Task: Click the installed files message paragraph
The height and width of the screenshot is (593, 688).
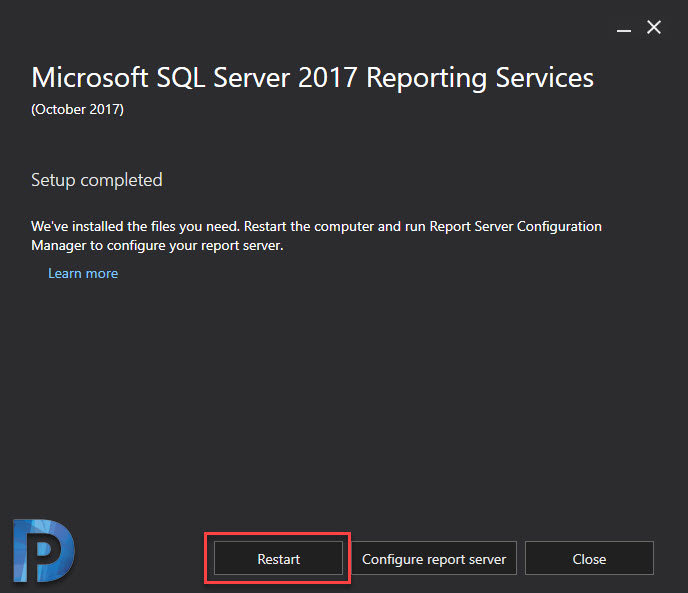Action: [x=316, y=236]
